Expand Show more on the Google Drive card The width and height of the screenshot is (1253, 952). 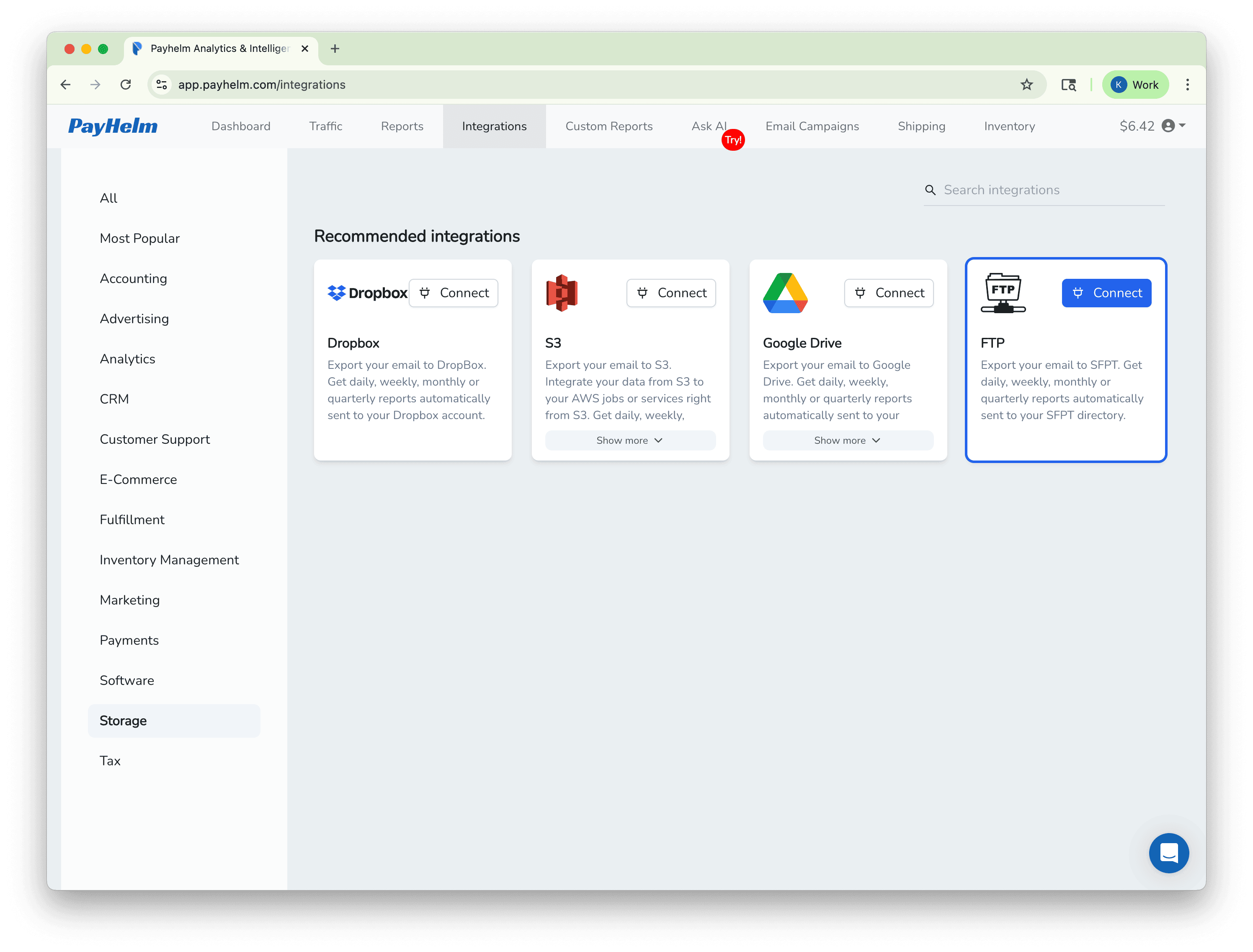(848, 440)
